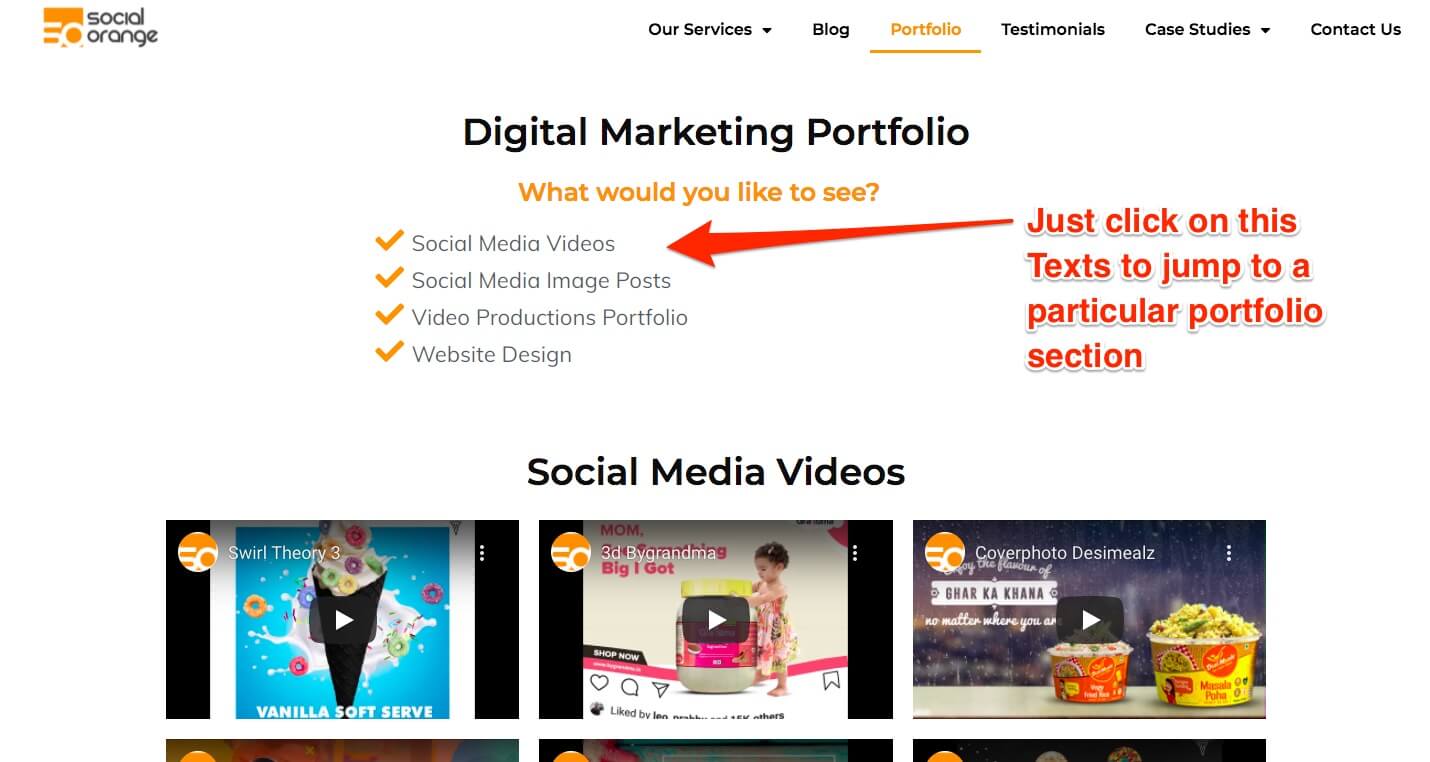1430x762 pixels.
Task: Open more options on Coverphoto Desimealz video
Action: 1229,553
